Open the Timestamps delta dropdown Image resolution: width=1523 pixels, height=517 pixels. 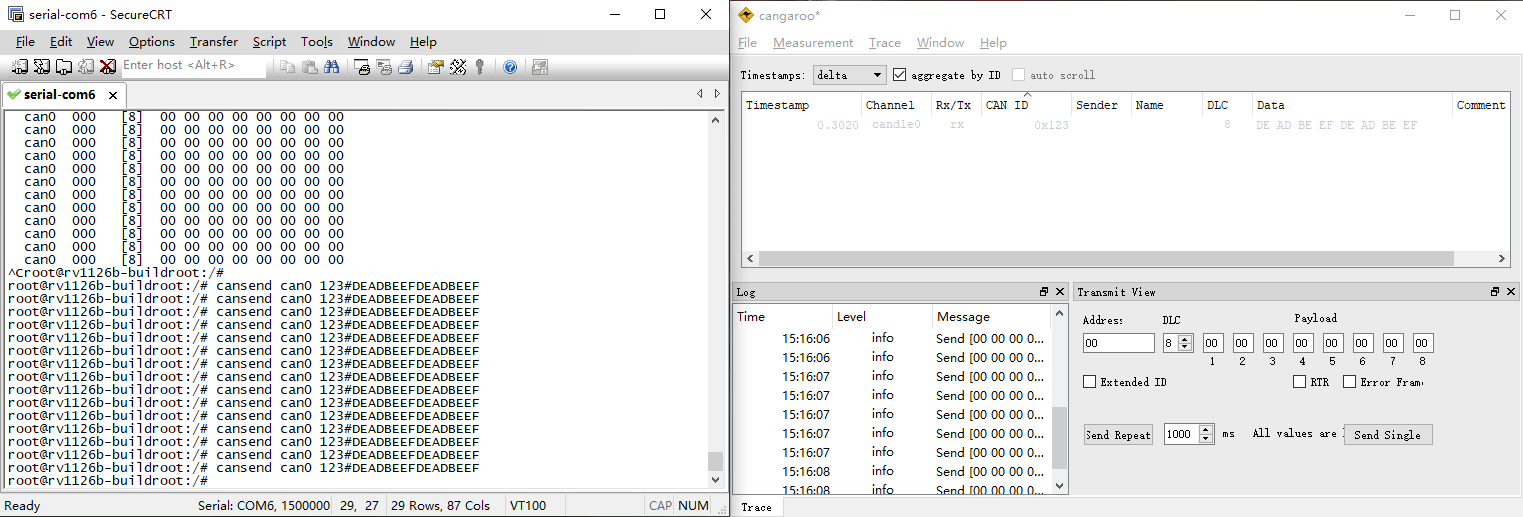point(850,75)
